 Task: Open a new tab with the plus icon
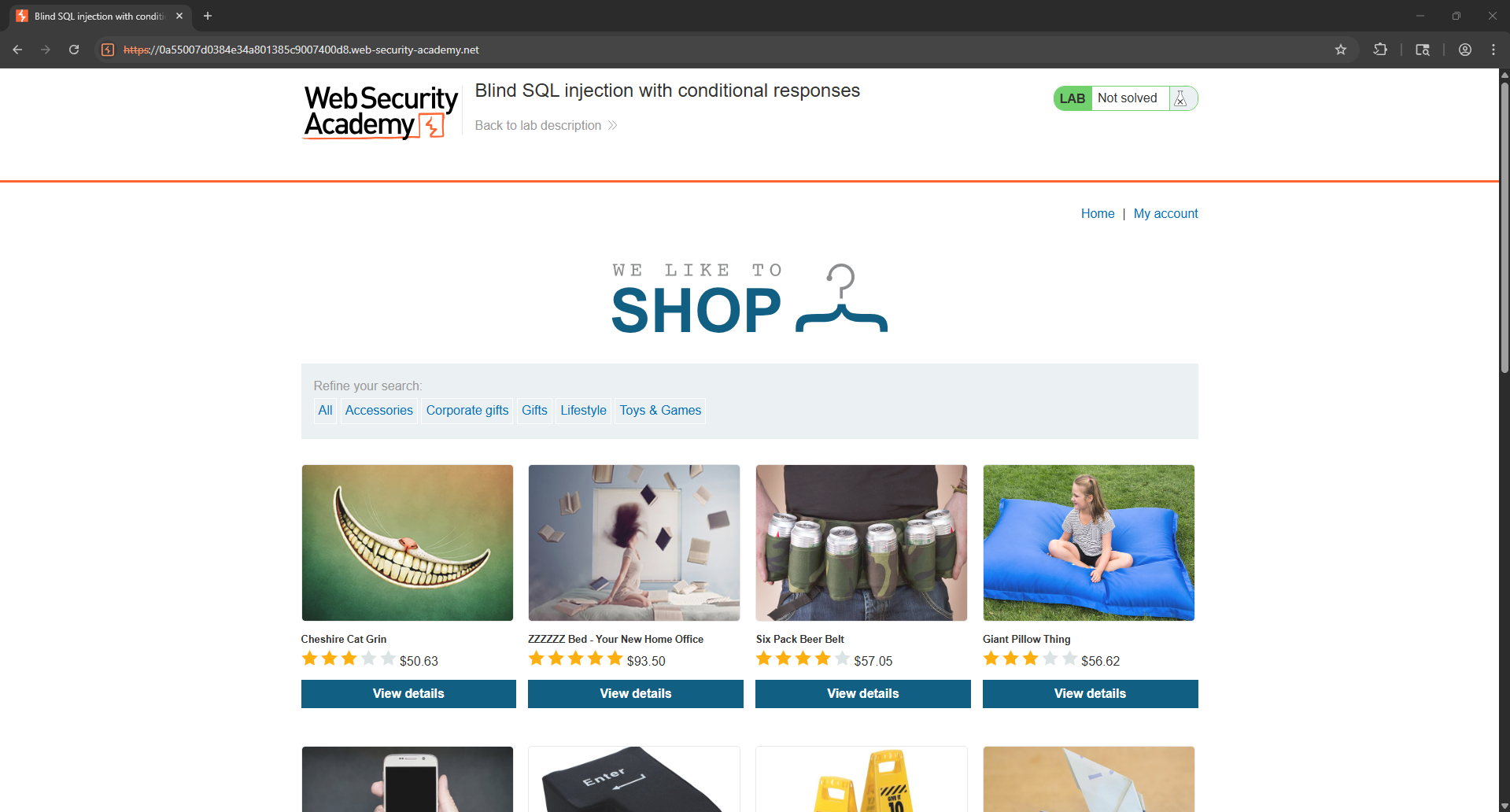click(208, 16)
